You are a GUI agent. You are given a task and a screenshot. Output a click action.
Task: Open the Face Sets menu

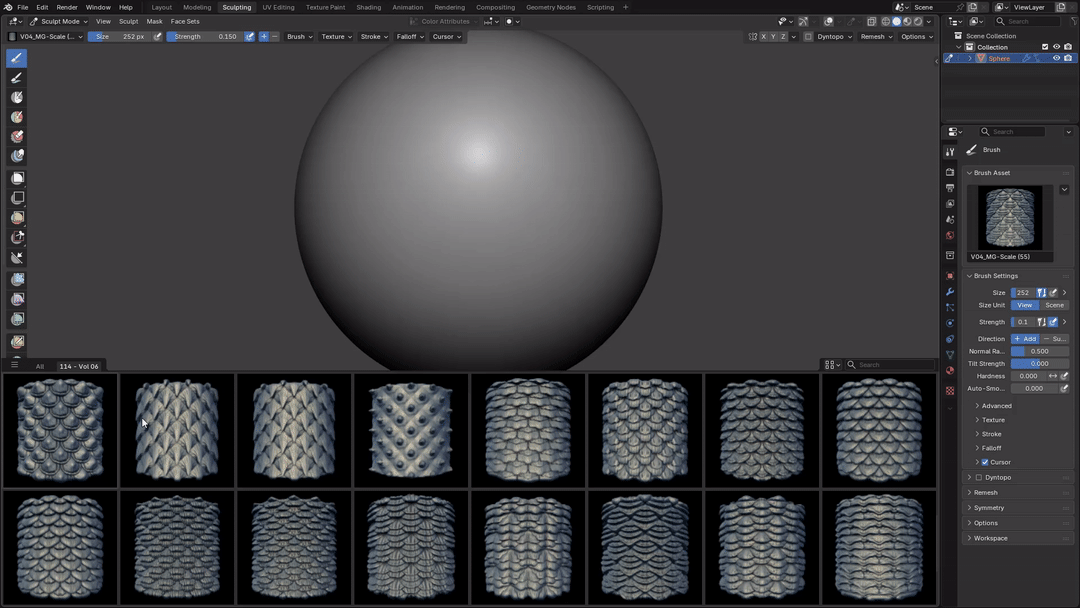(x=185, y=21)
